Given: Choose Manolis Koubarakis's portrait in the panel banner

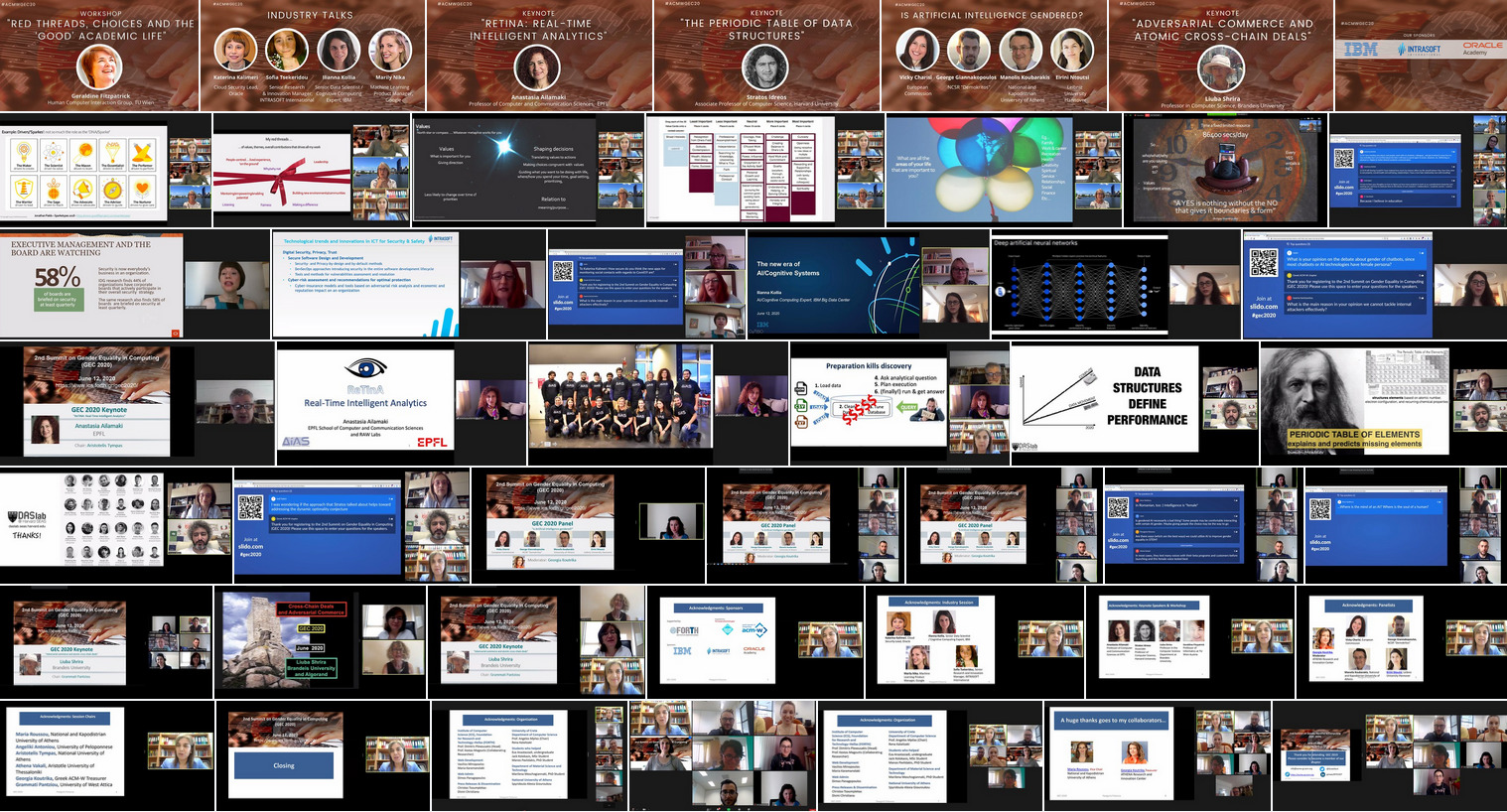Looking at the screenshot, I should tap(1020, 51).
